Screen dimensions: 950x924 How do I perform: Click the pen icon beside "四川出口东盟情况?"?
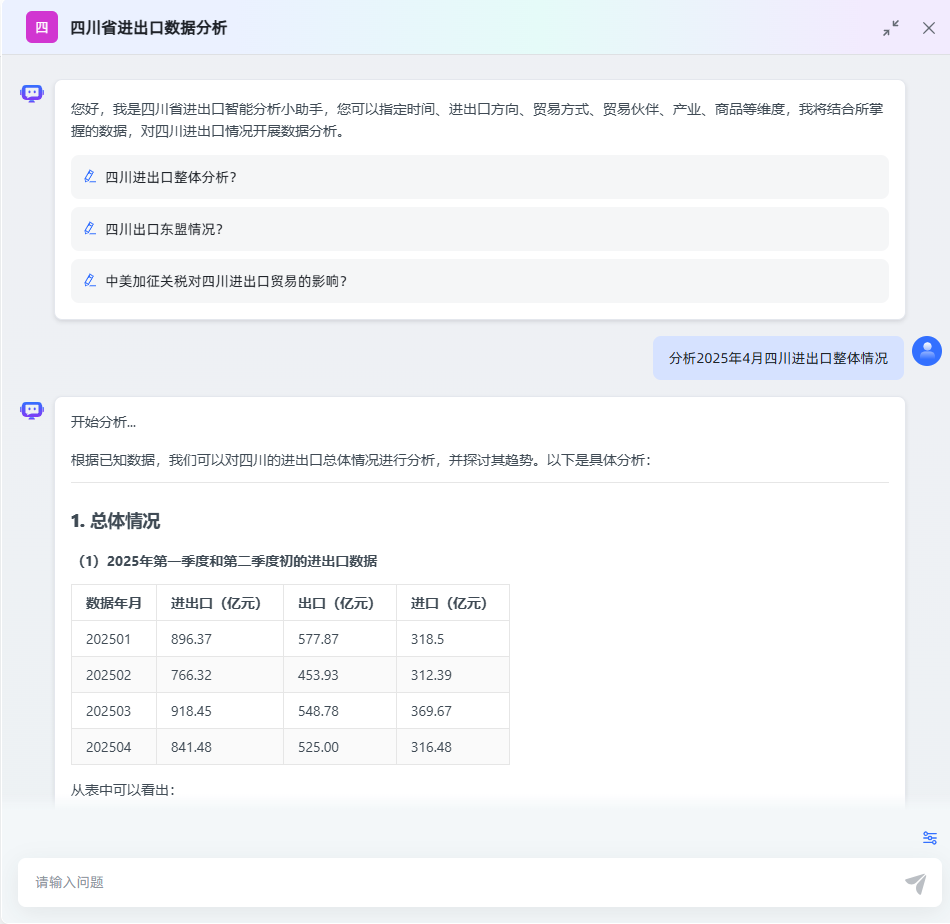pyautogui.click(x=89, y=228)
